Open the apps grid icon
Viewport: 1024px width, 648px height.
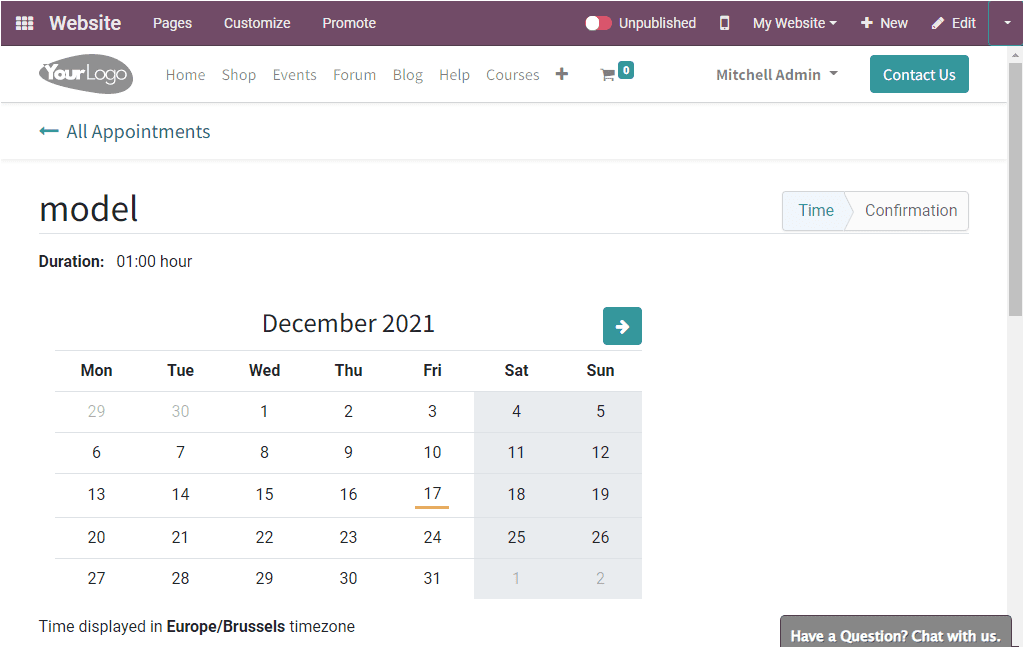(x=24, y=22)
